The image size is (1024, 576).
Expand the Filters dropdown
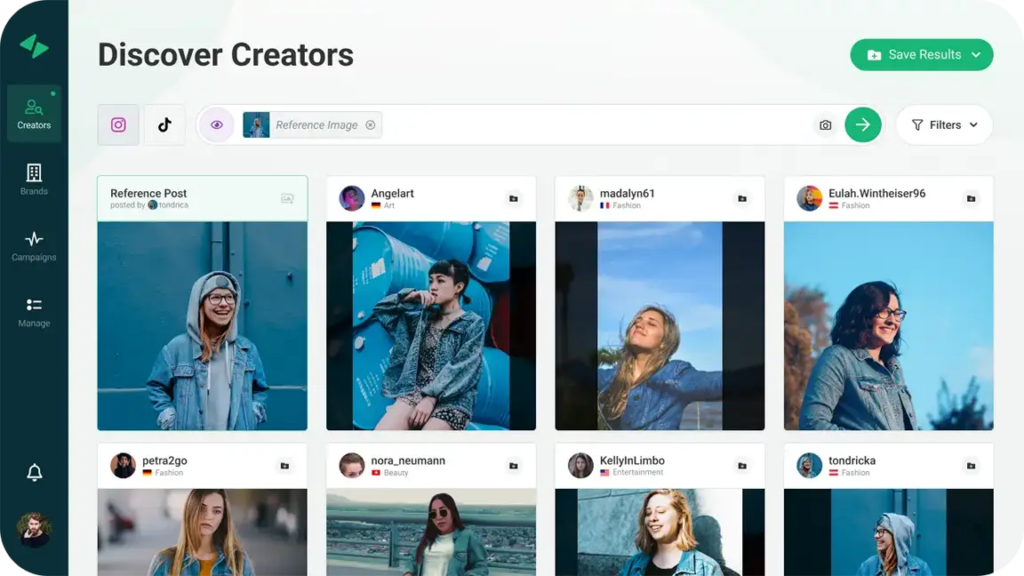(x=972, y=124)
